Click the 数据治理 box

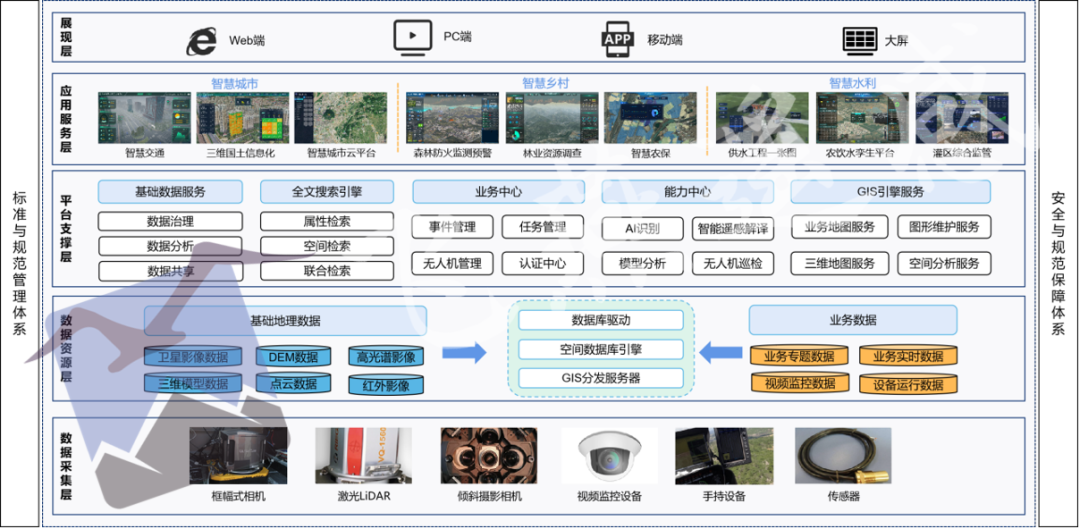click(170, 221)
